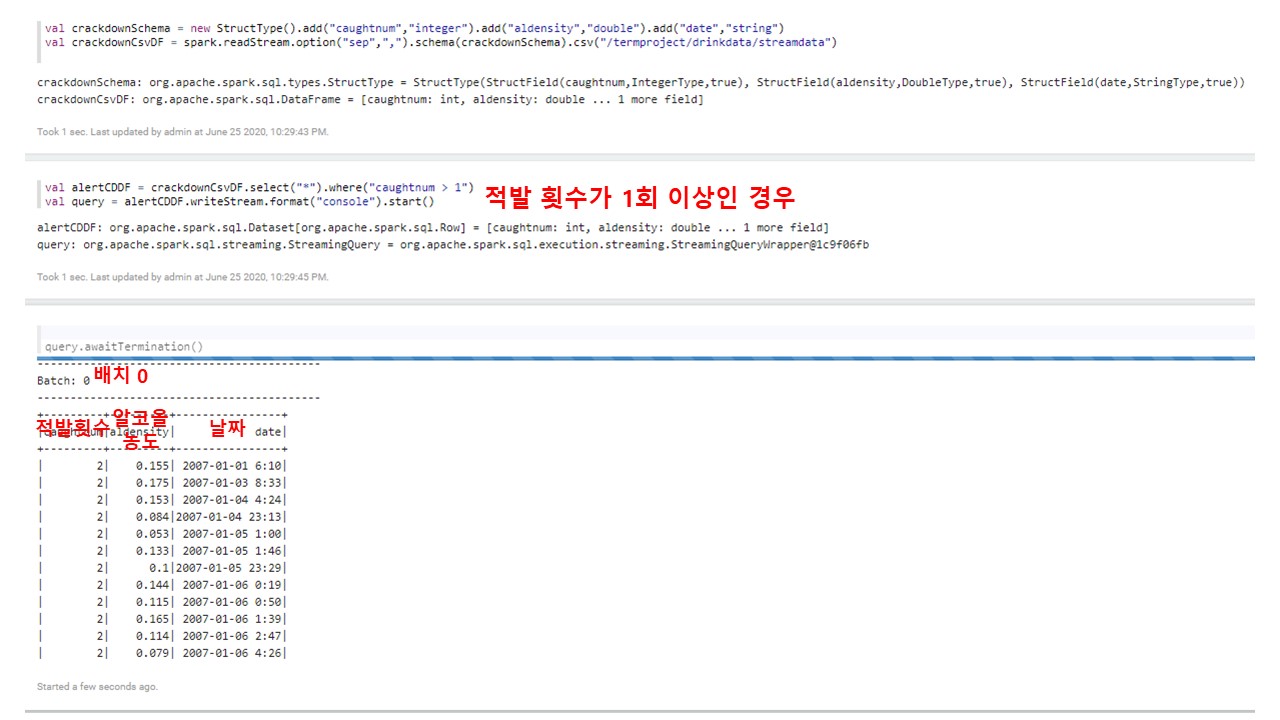Click the aldensity value 0.175
1280x720 pixels.
[153, 483]
